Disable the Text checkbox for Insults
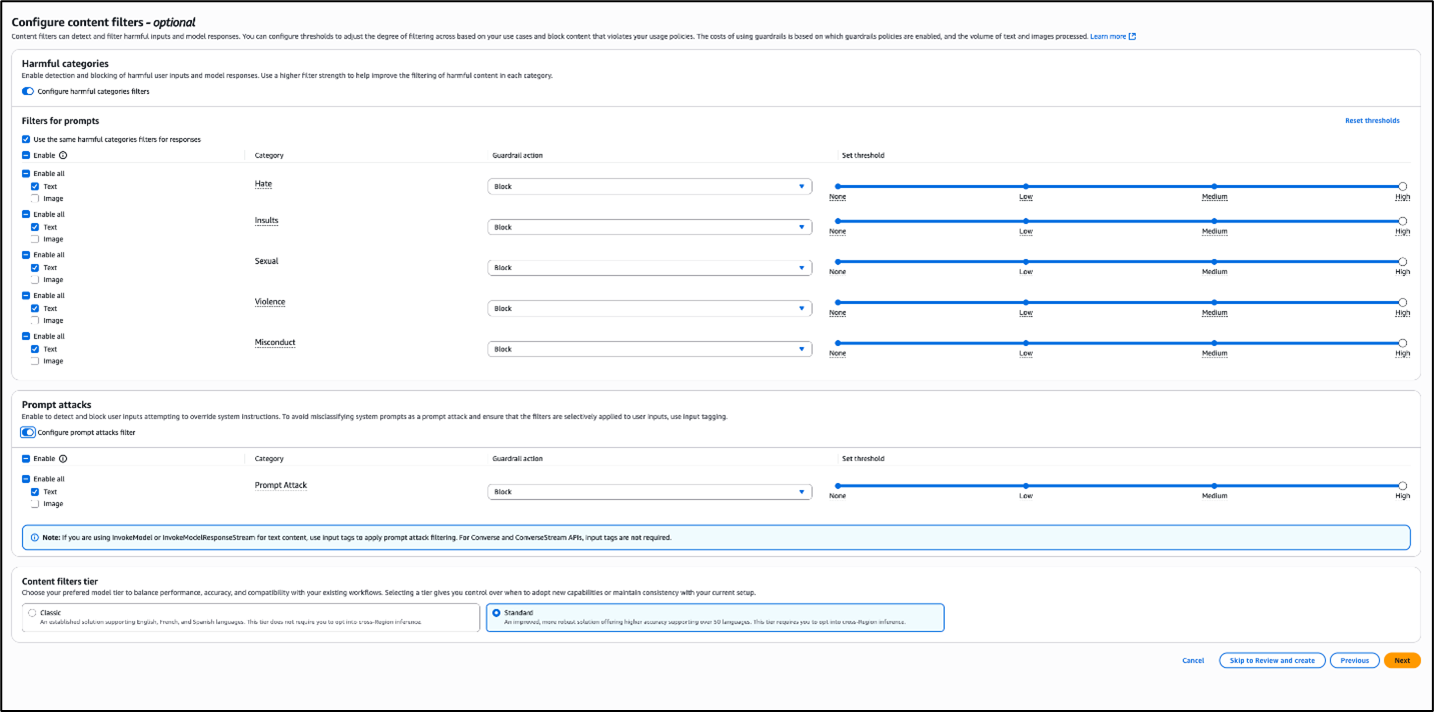 click(x=37, y=227)
